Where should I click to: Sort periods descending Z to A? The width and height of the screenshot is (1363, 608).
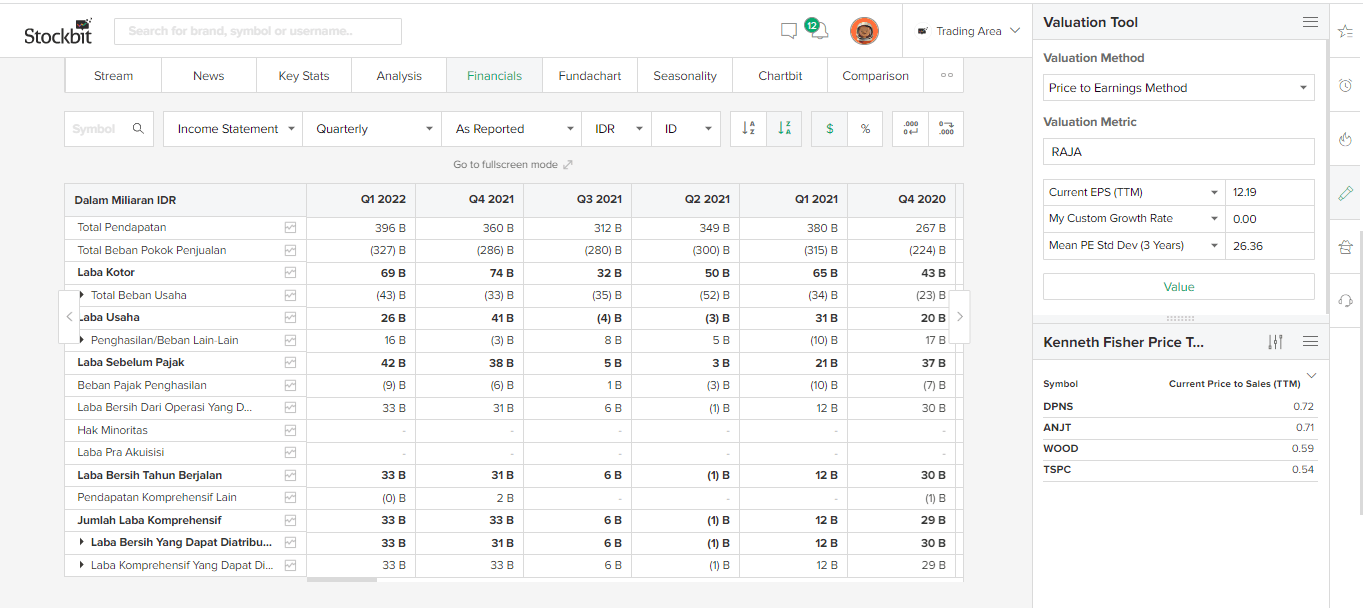coord(784,129)
